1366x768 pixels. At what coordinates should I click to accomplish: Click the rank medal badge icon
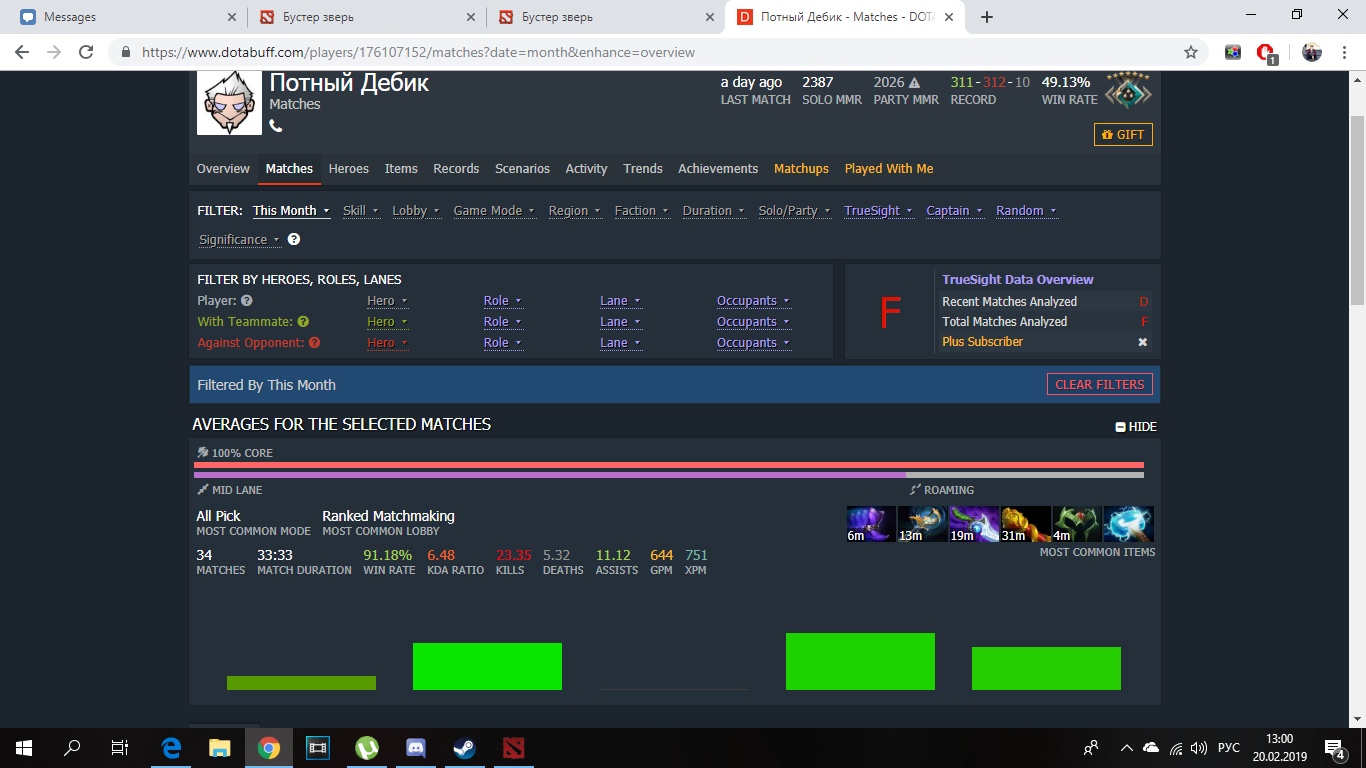point(1128,91)
